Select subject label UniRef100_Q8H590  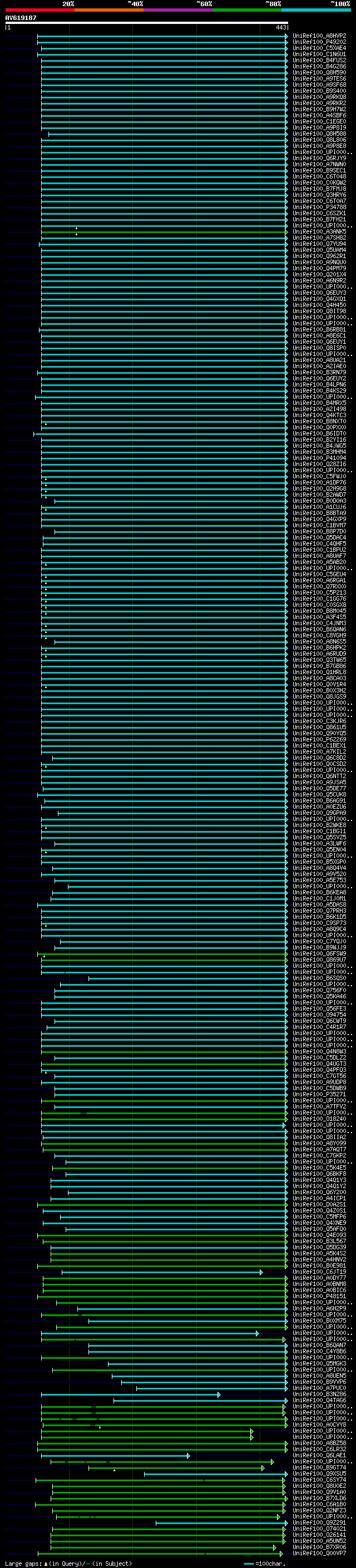[x=319, y=72]
